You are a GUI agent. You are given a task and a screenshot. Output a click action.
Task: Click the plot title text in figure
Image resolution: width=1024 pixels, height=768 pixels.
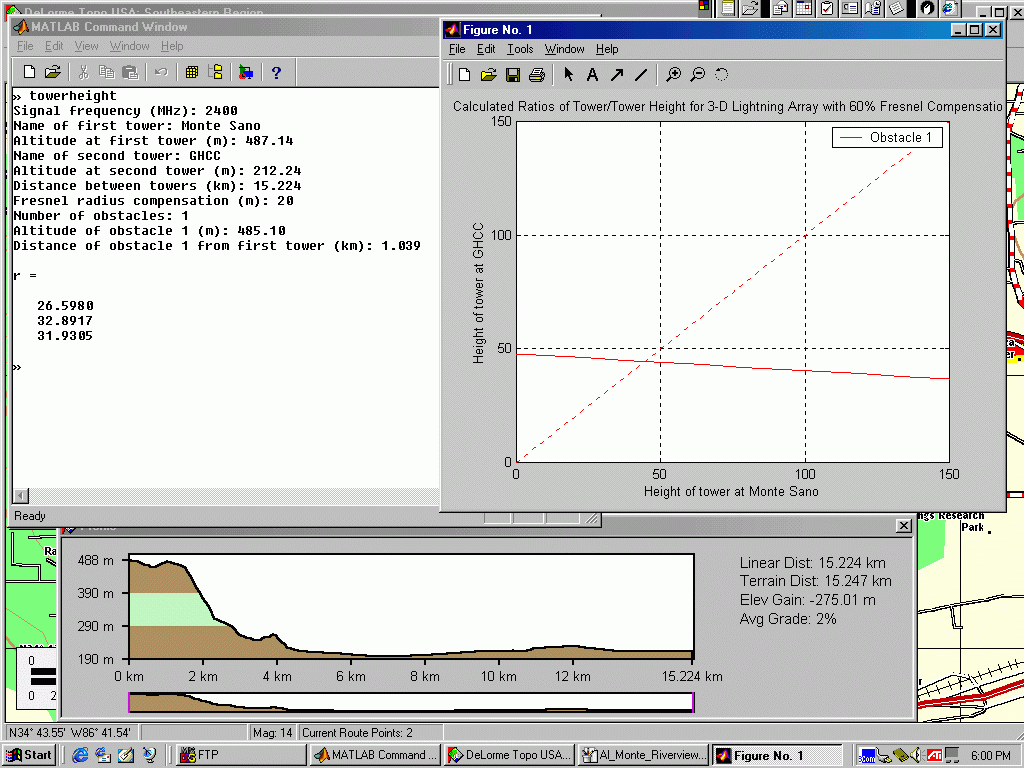(x=728, y=106)
